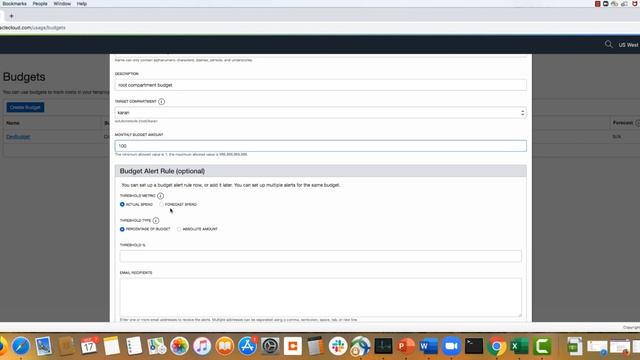Viewport: 640px width, 360px height.
Task: Click info icon next to Threshold Type
Action: coord(156,221)
